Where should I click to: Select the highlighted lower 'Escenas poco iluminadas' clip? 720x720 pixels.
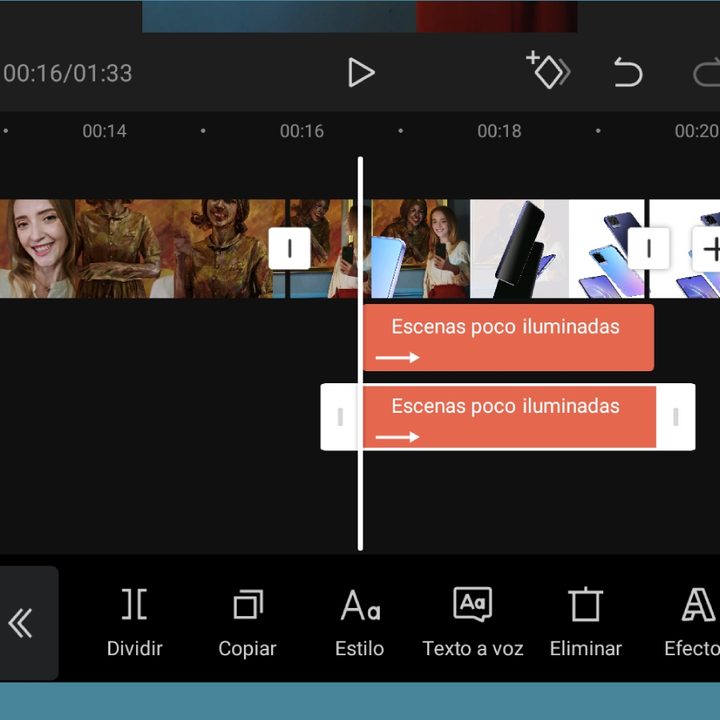click(x=508, y=417)
